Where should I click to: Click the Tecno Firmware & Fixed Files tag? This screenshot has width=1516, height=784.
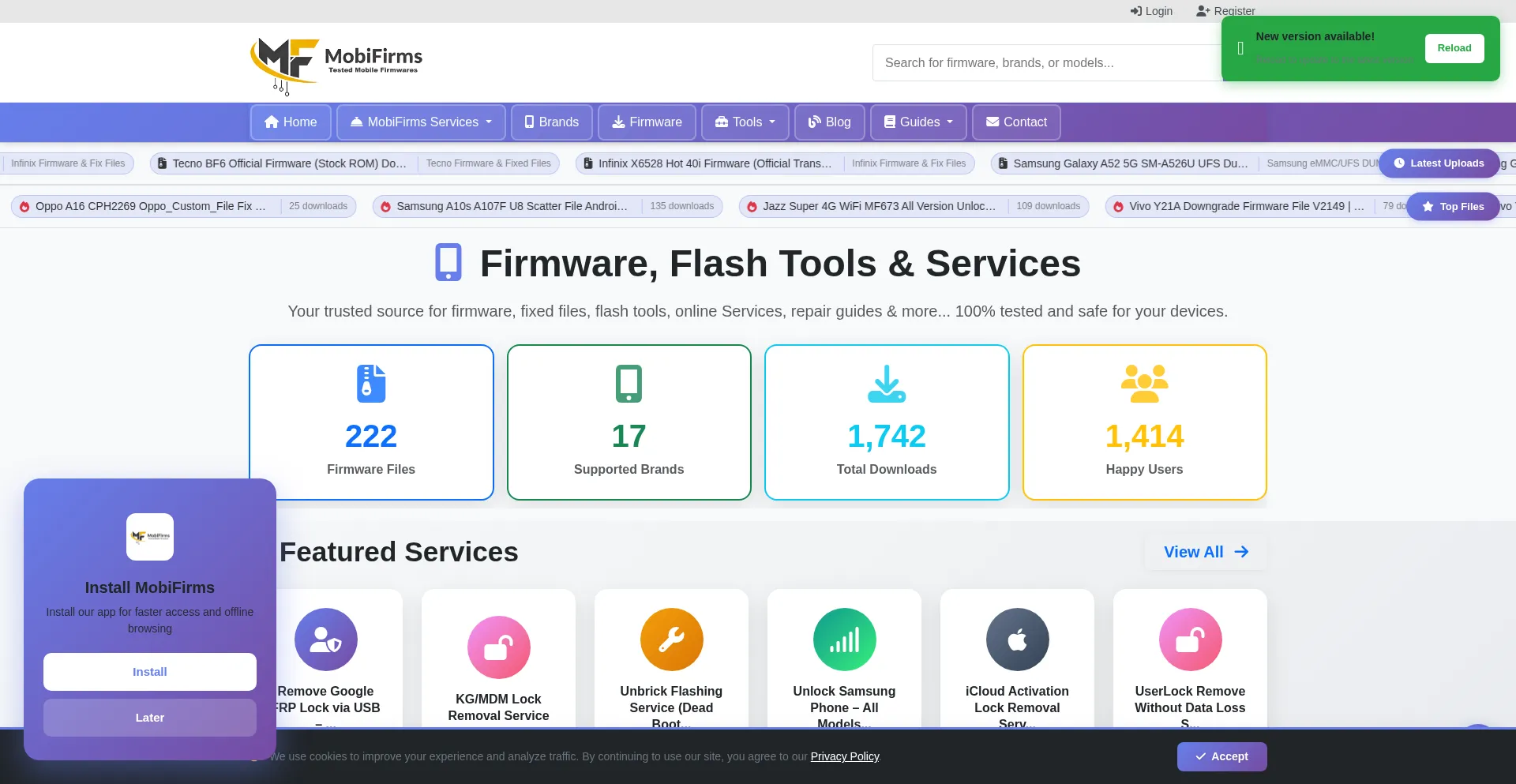[489, 163]
